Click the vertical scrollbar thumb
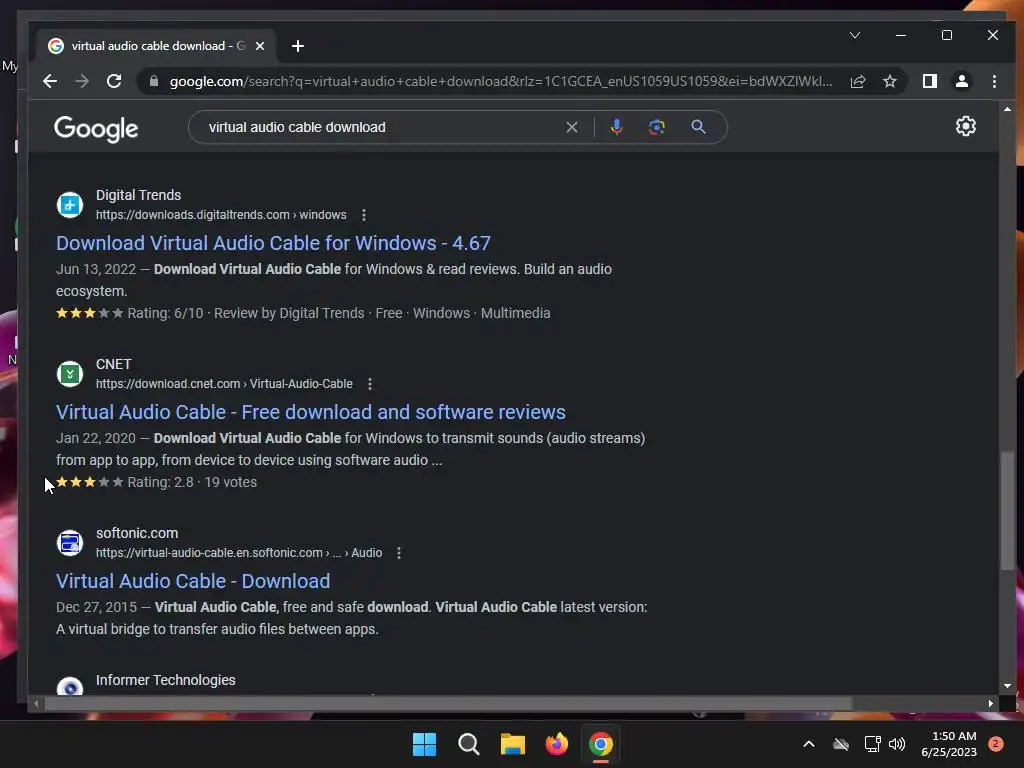This screenshot has height=768, width=1024. (1007, 511)
